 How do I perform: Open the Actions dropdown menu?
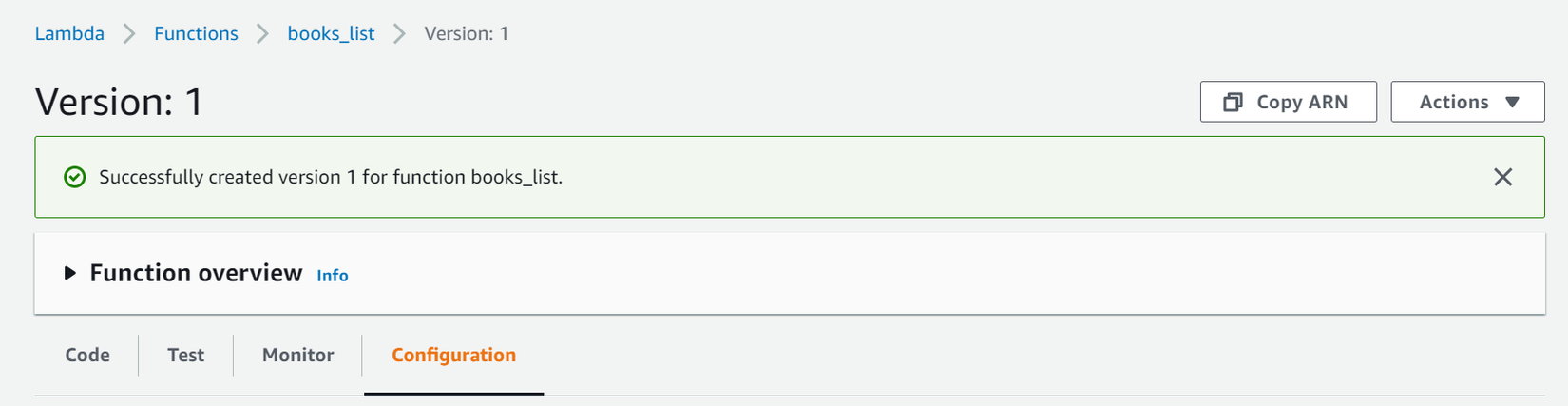[1467, 102]
